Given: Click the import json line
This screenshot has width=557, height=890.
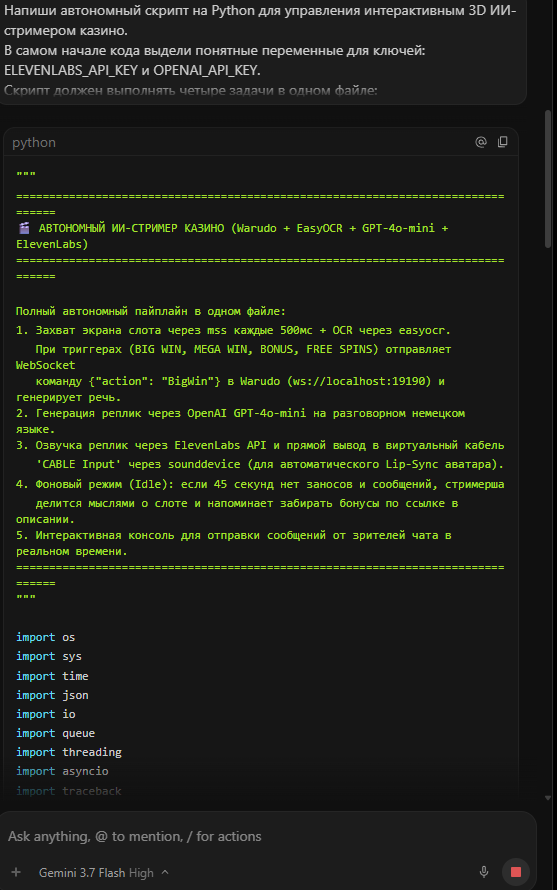Looking at the screenshot, I should coord(52,695).
